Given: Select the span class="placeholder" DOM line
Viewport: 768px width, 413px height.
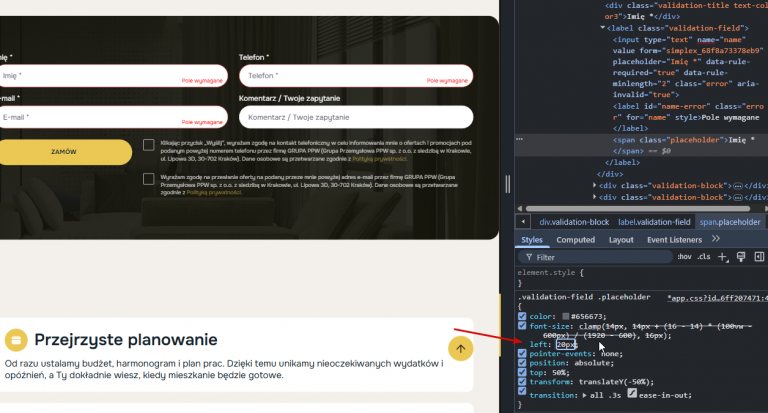Looking at the screenshot, I should (x=641, y=146).
